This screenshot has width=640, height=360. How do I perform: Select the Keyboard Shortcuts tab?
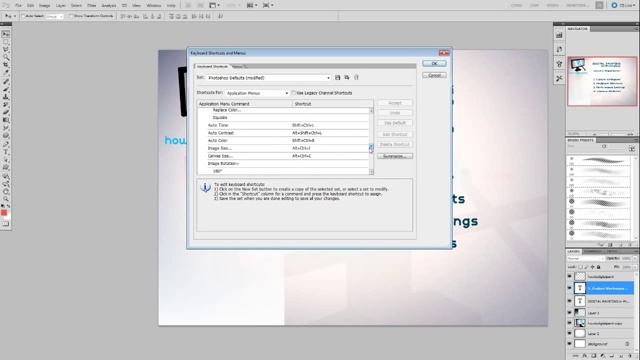(x=212, y=66)
